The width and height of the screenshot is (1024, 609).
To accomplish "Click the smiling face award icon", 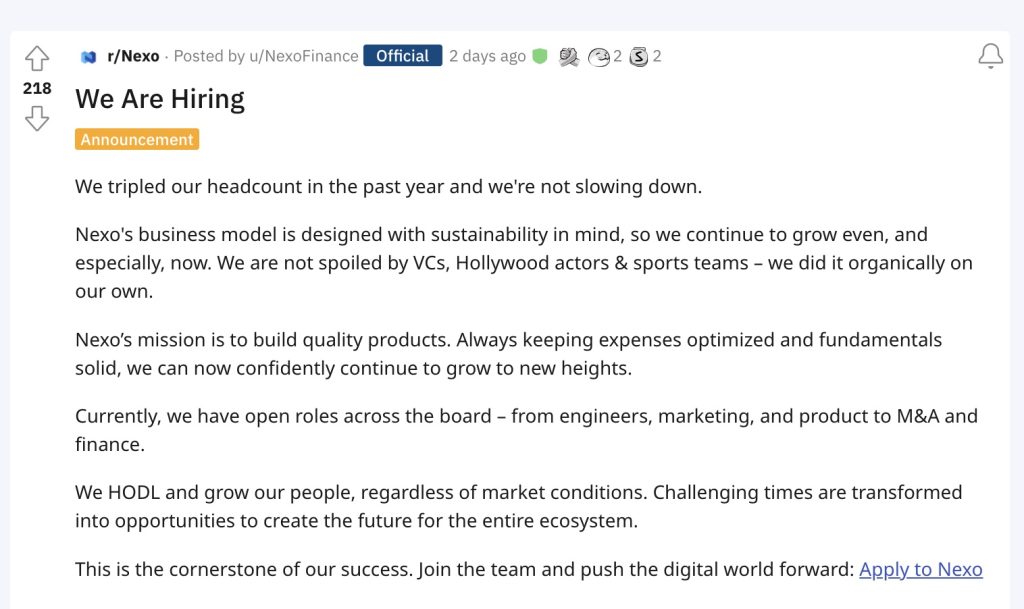I will click(x=598, y=57).
